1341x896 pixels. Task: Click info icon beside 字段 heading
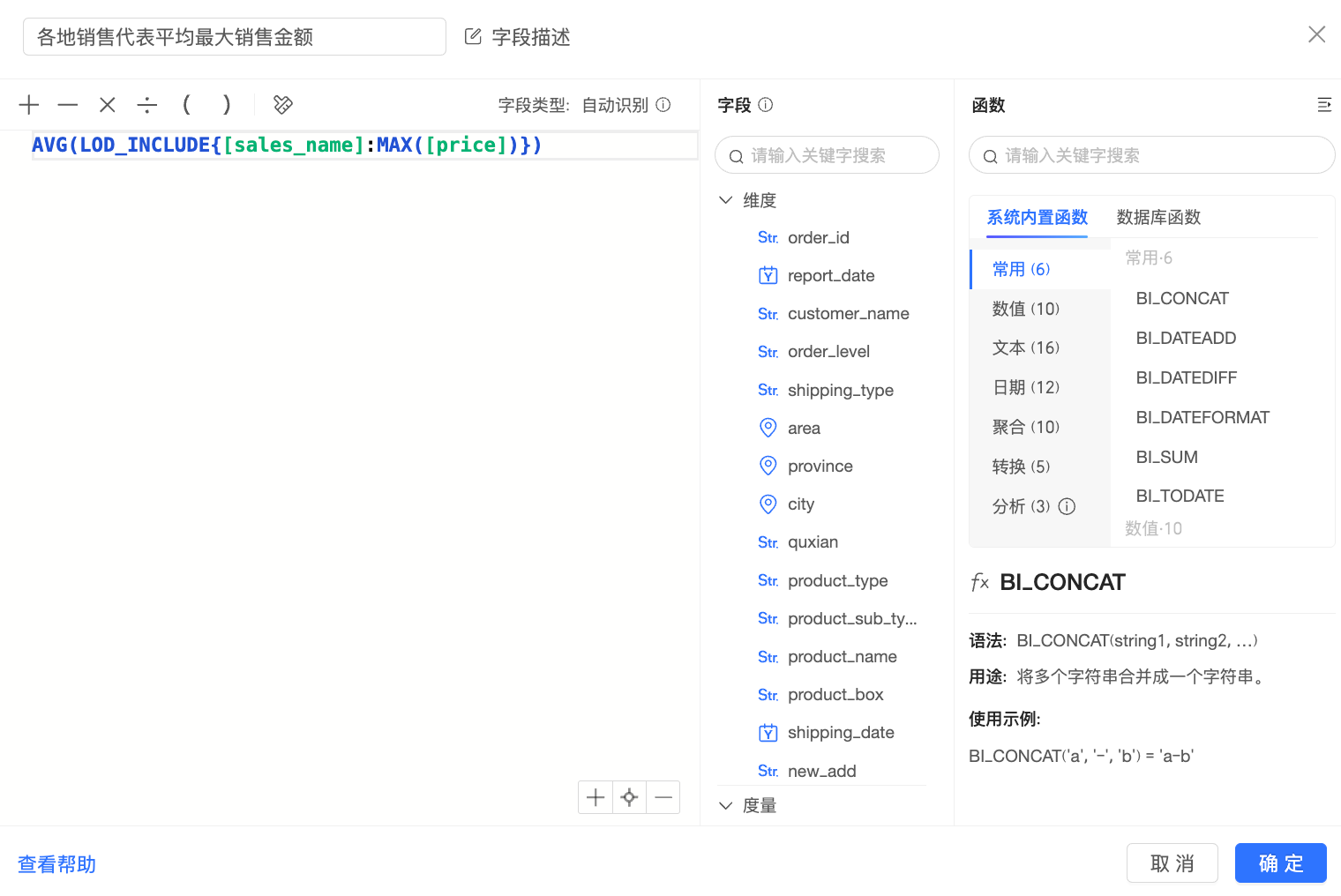[x=766, y=104]
